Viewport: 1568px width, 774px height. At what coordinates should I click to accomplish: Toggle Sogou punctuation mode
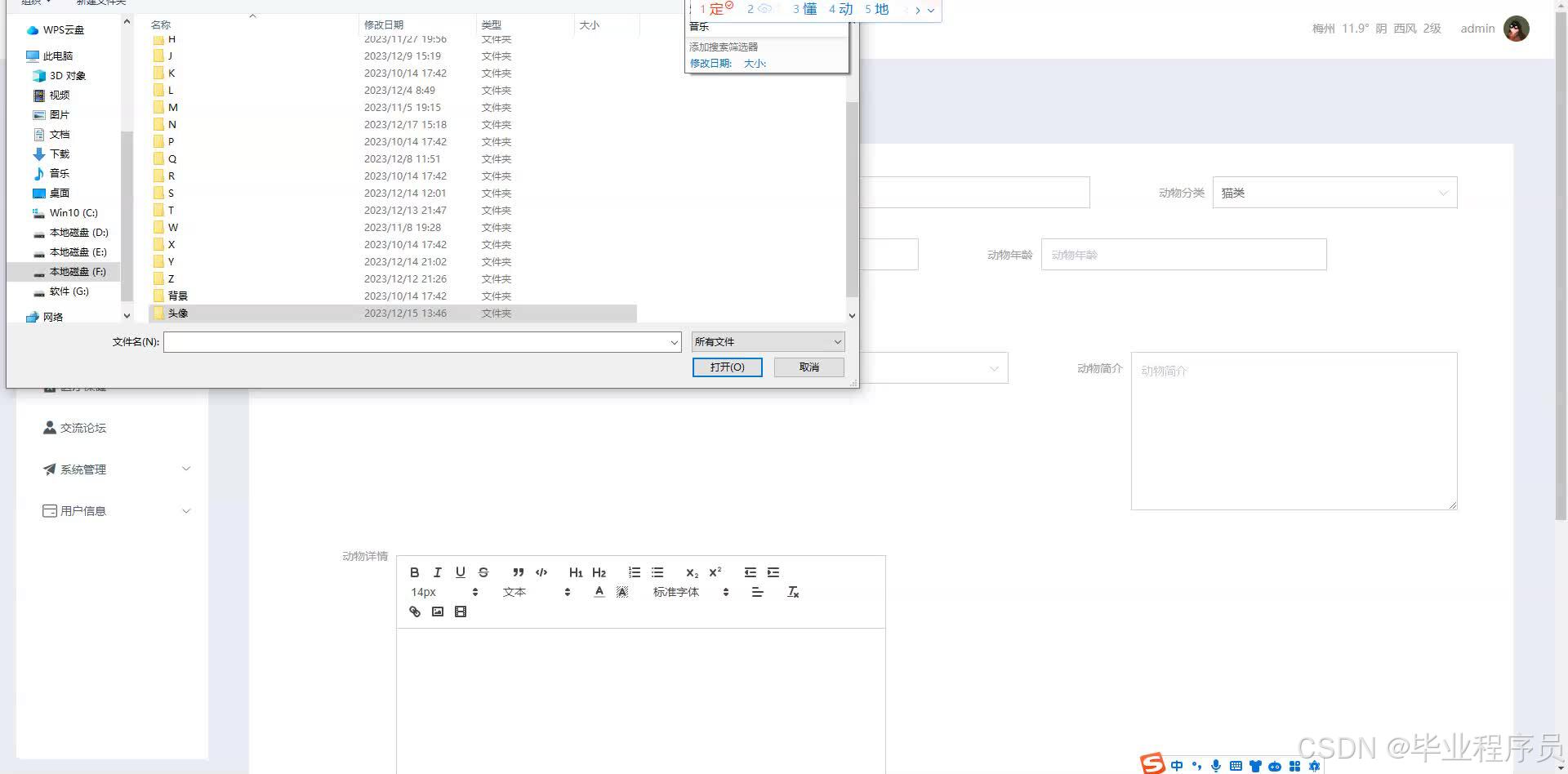coord(1196,766)
